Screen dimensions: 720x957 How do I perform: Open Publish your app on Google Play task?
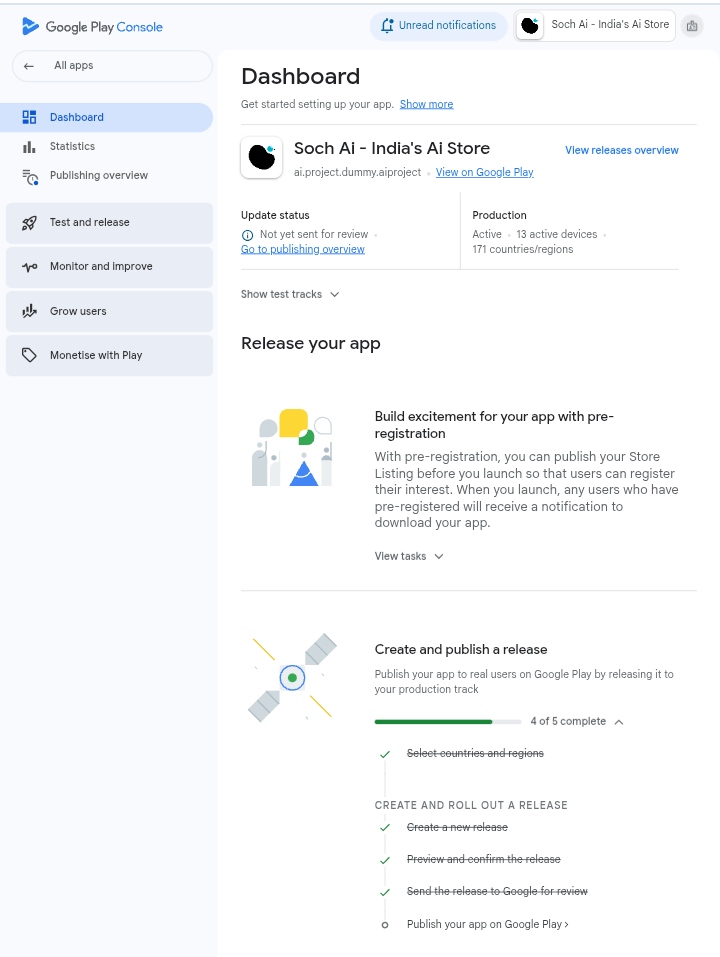(488, 925)
